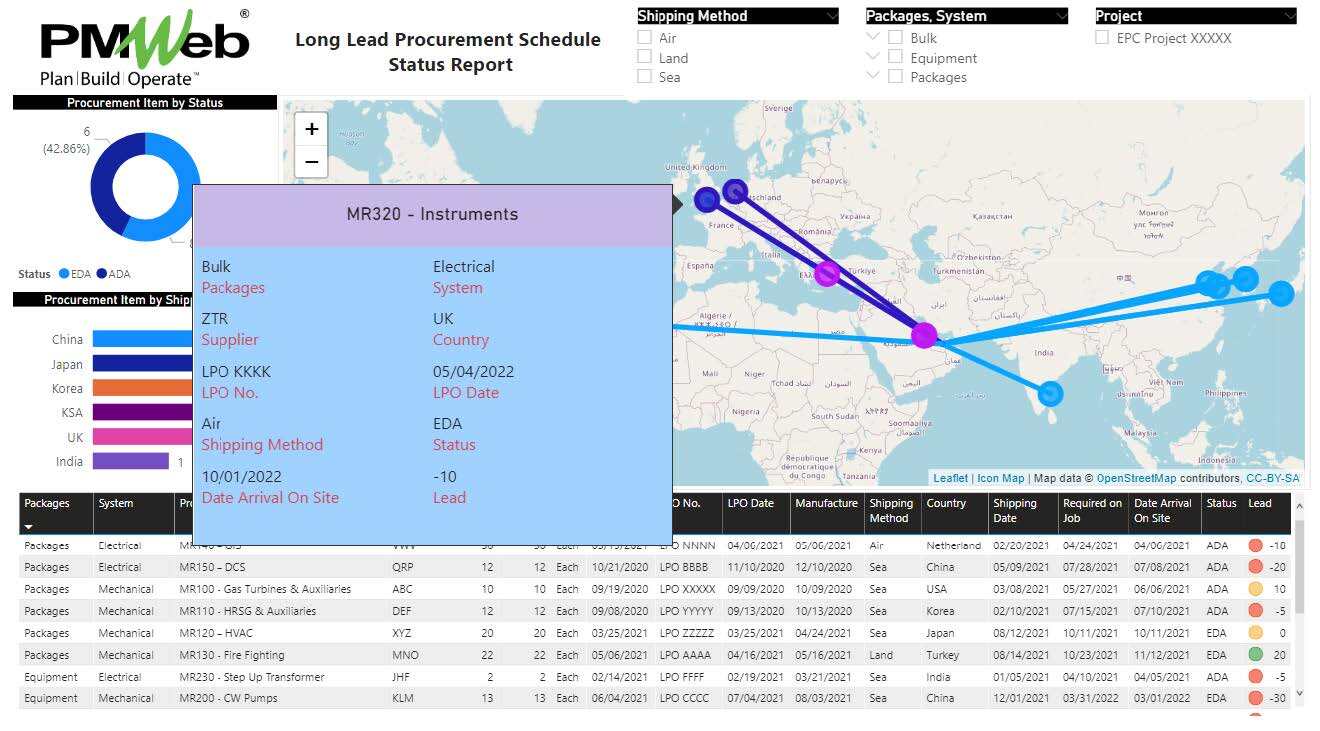Click the table scrollbar down arrow
The width and height of the screenshot is (1320, 731).
[x=1299, y=693]
